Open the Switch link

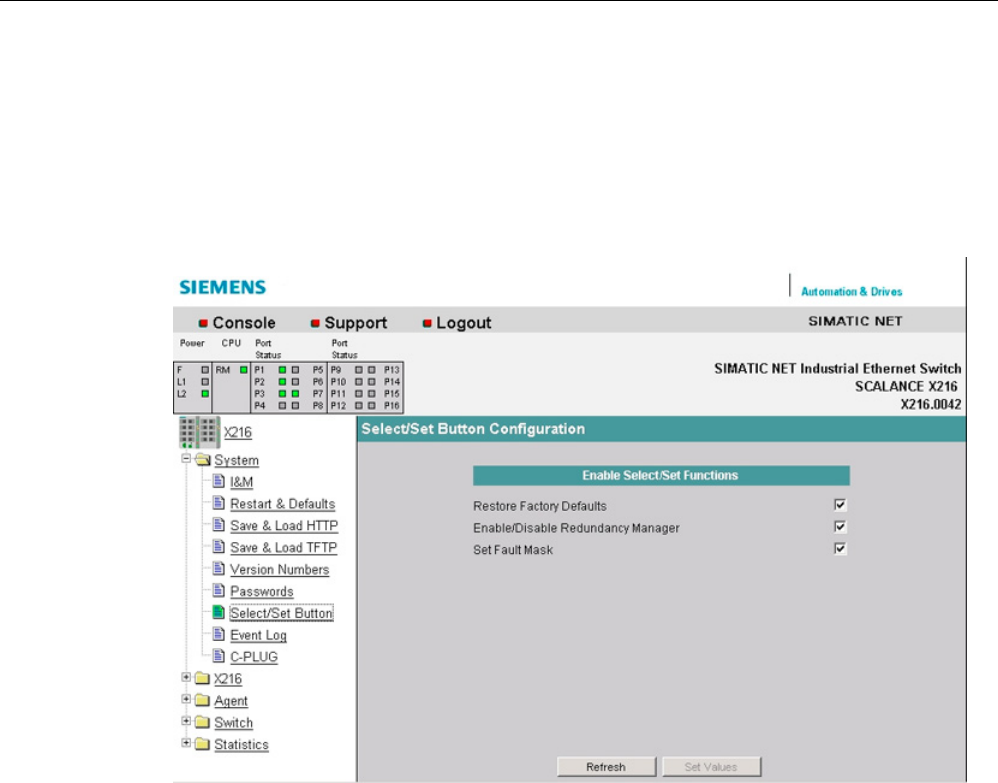[x=234, y=723]
